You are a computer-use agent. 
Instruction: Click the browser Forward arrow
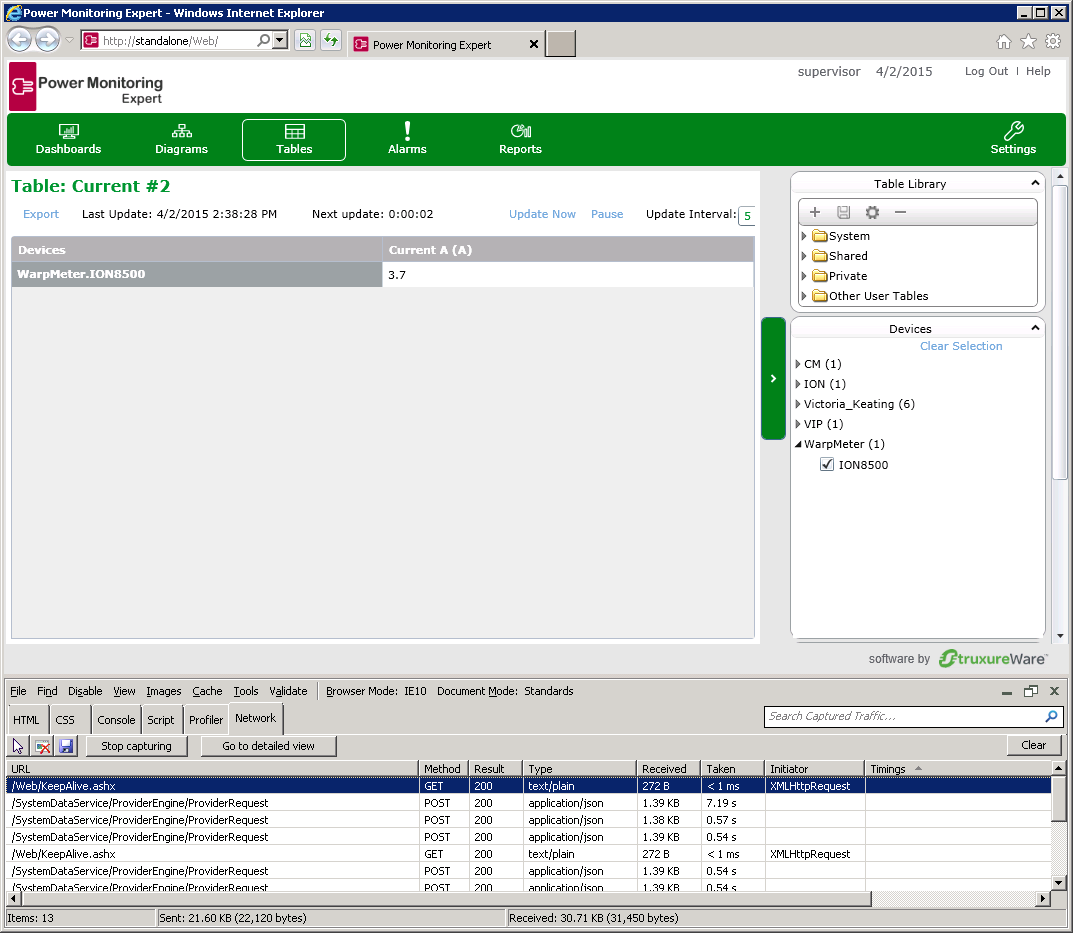47,40
